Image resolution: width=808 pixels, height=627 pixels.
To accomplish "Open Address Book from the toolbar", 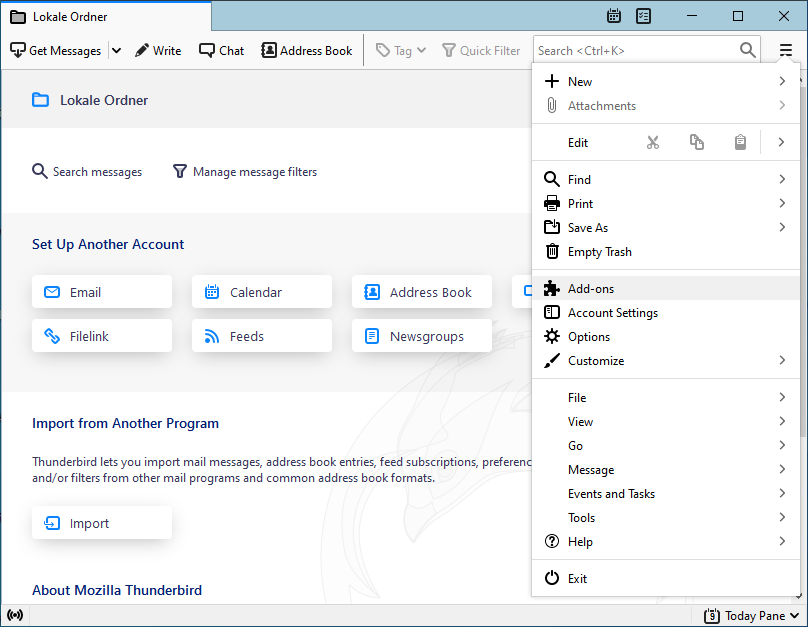I will (307, 50).
